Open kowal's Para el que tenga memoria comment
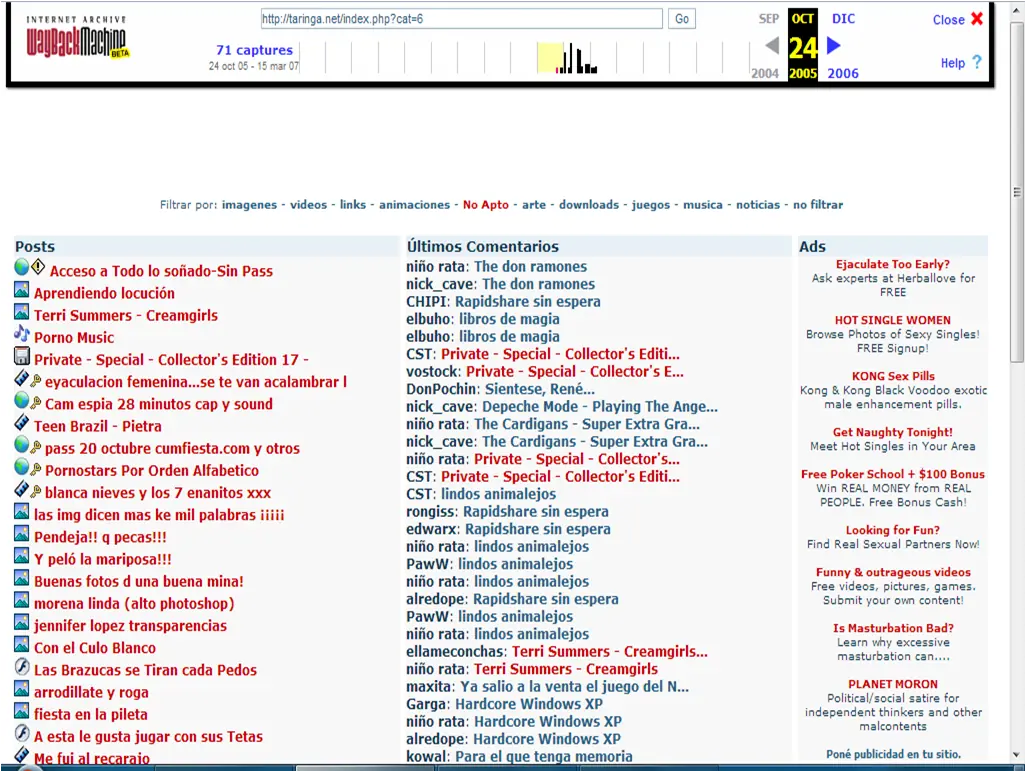This screenshot has height=772, width=1026. pos(544,757)
